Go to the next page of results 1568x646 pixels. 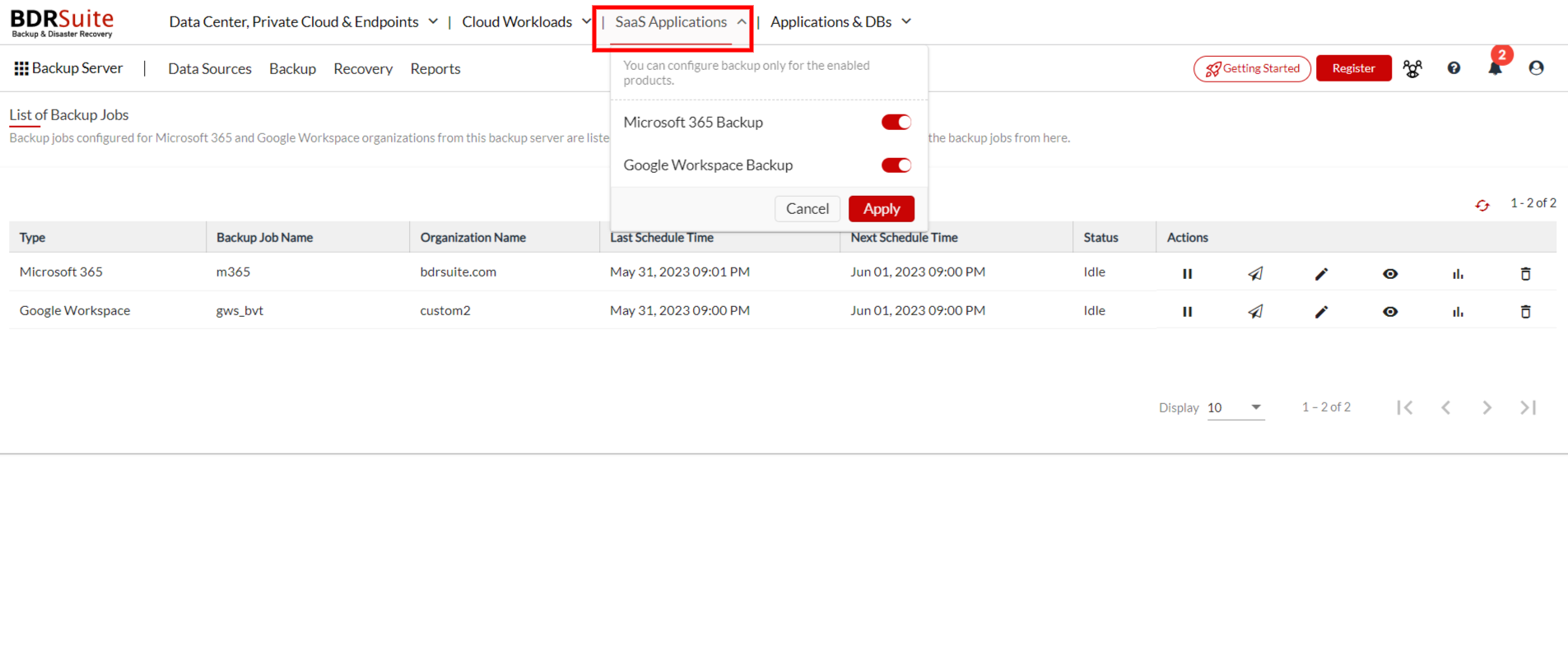point(1487,407)
